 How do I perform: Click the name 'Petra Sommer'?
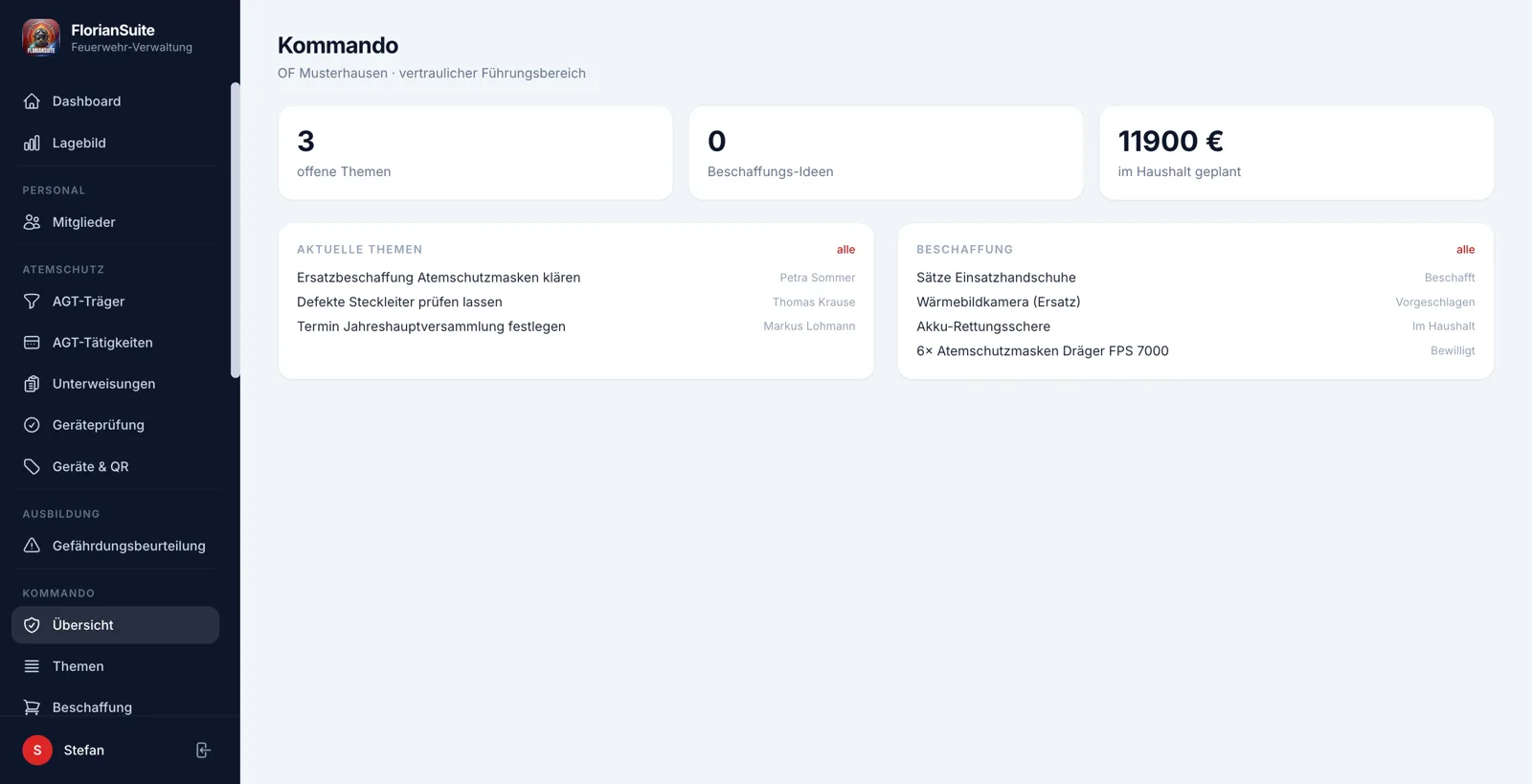point(817,278)
